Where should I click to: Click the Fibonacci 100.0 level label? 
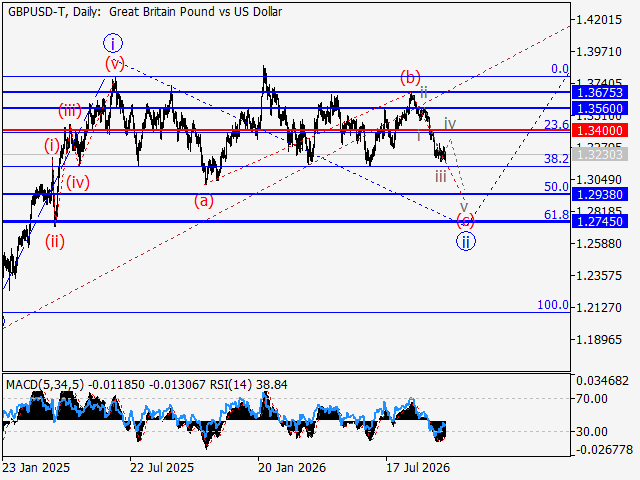pos(553,304)
